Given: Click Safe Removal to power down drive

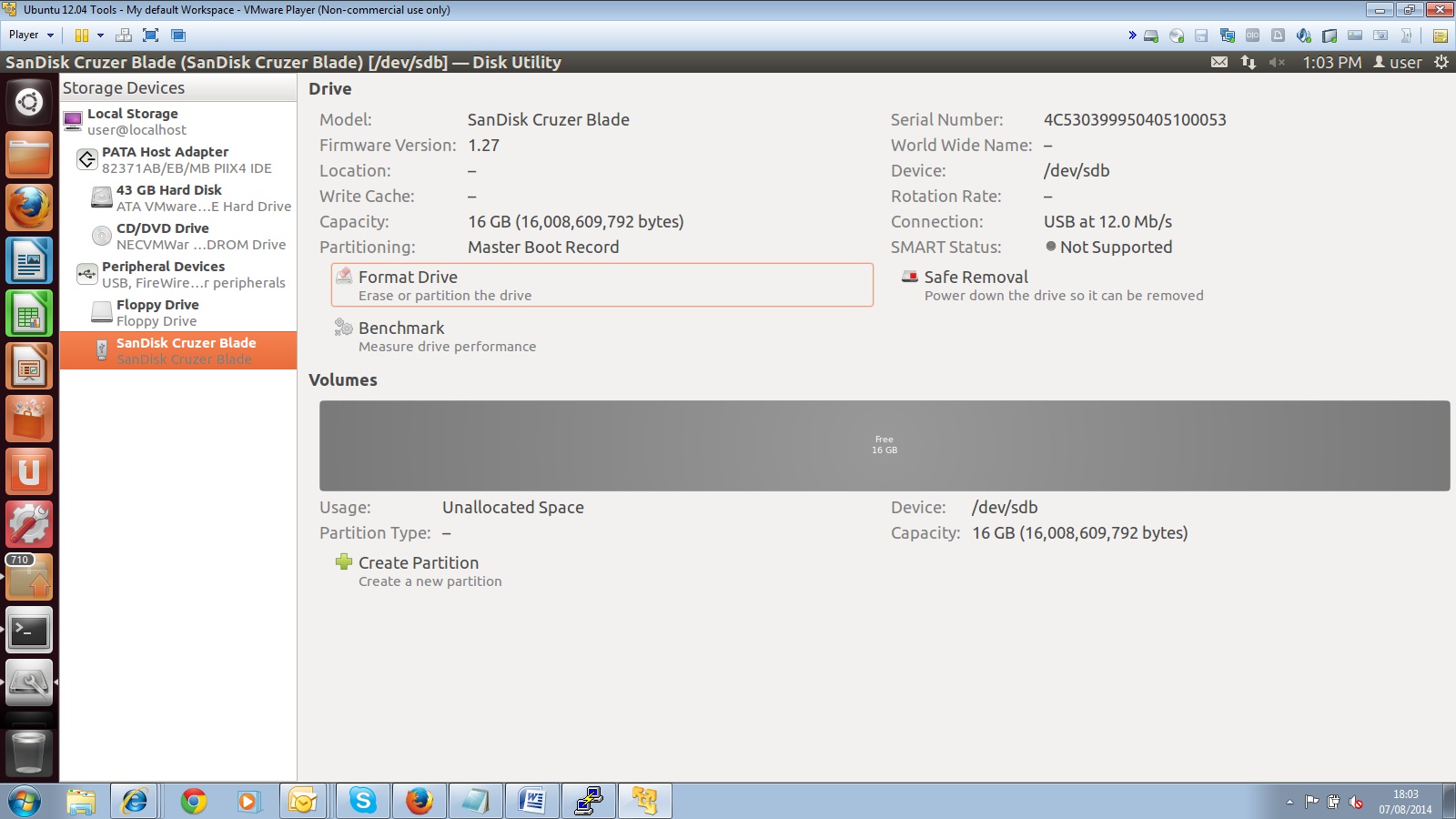Looking at the screenshot, I should 976,278.
